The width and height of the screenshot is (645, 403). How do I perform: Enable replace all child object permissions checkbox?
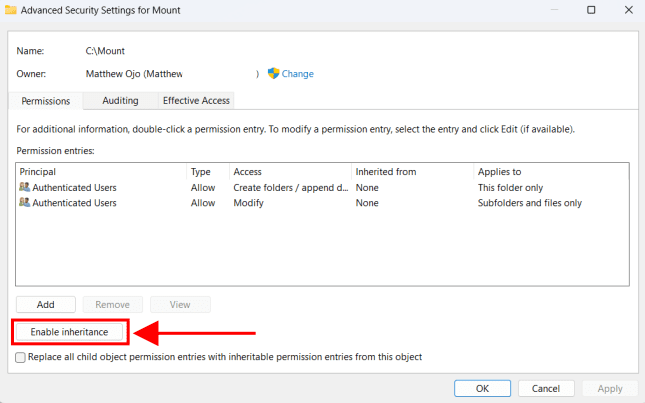21,357
